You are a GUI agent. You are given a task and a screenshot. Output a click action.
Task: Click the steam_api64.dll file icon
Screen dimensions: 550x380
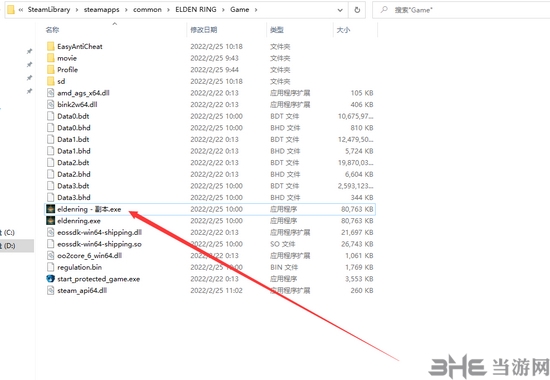pyautogui.click(x=51, y=290)
